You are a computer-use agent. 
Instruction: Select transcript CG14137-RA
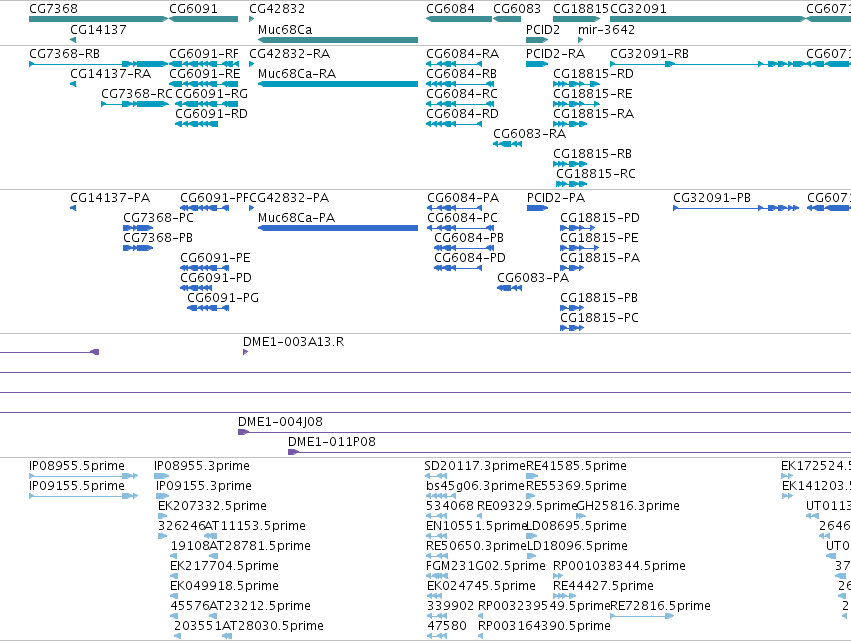point(111,74)
